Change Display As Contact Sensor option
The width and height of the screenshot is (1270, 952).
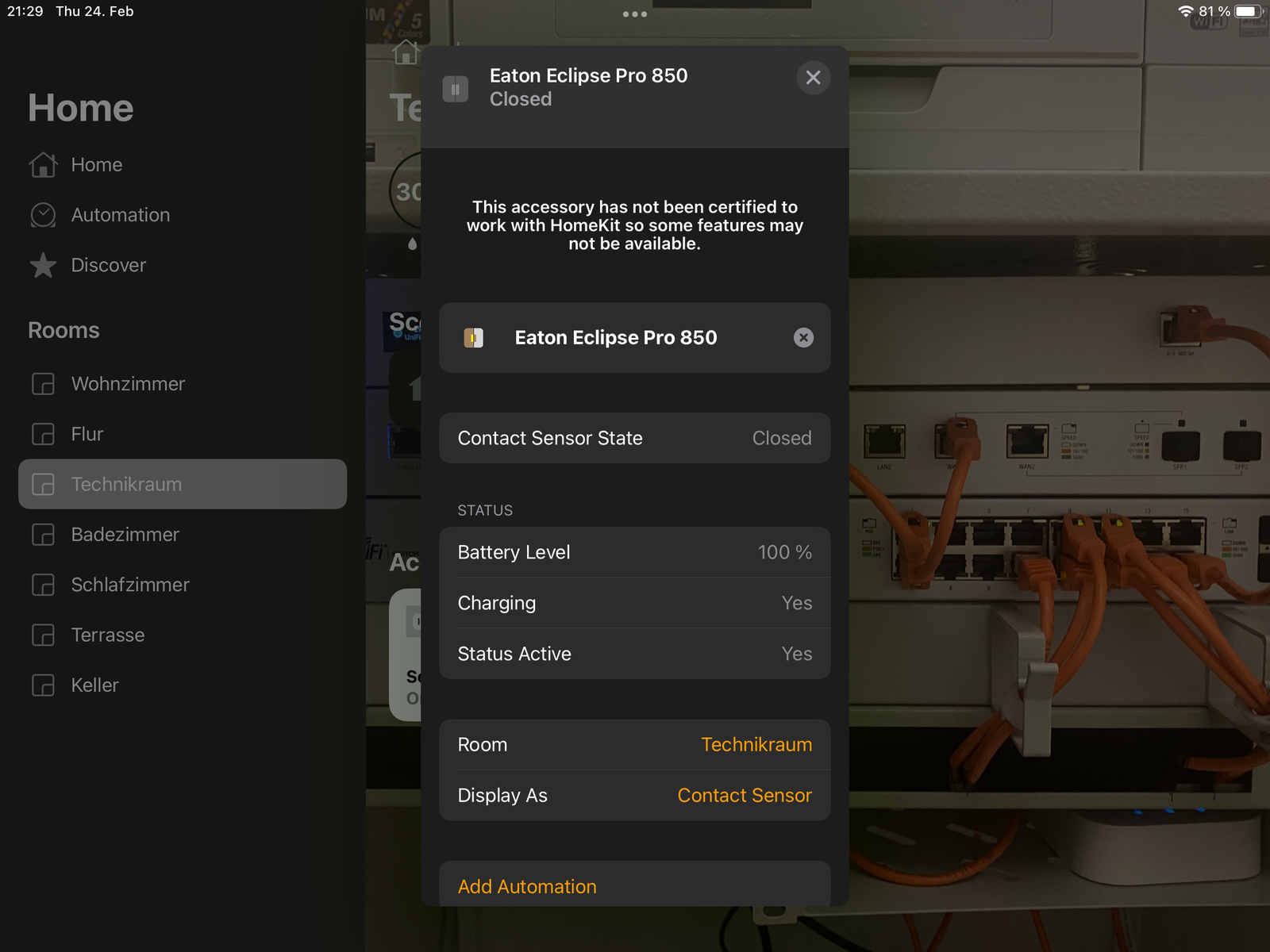tap(744, 796)
